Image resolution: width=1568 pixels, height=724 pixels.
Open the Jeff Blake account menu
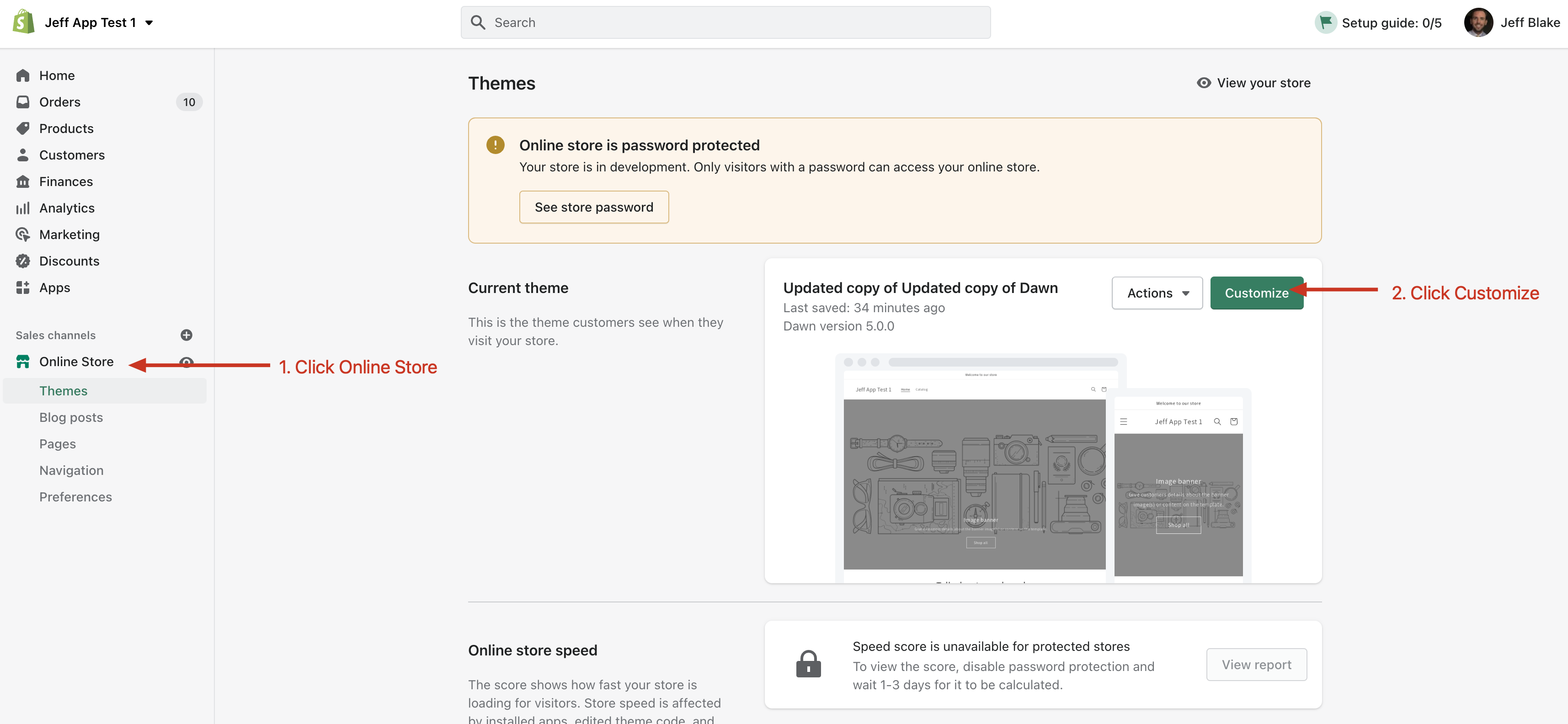tap(1512, 22)
